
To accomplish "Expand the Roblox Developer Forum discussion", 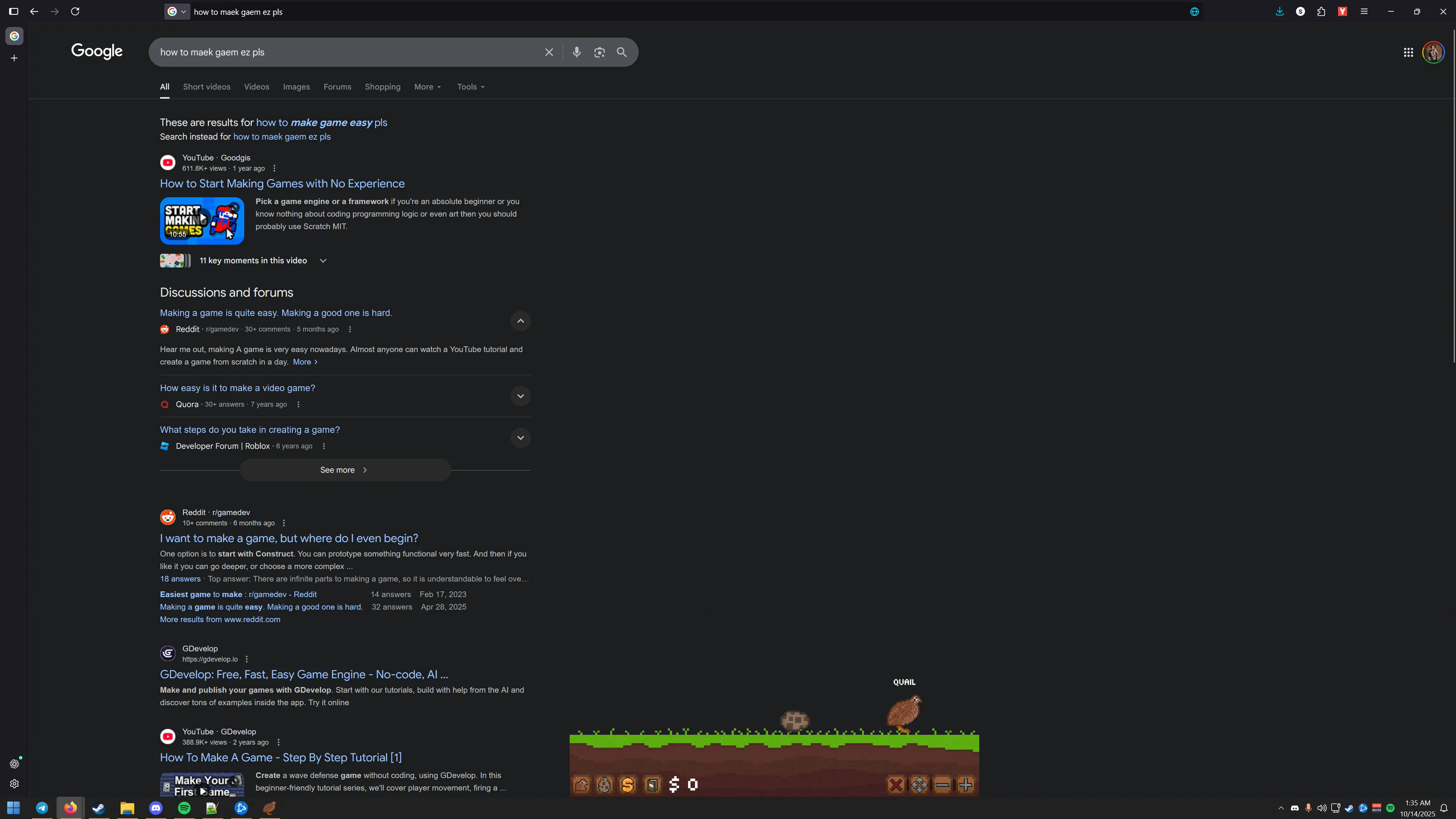I will (x=521, y=437).
